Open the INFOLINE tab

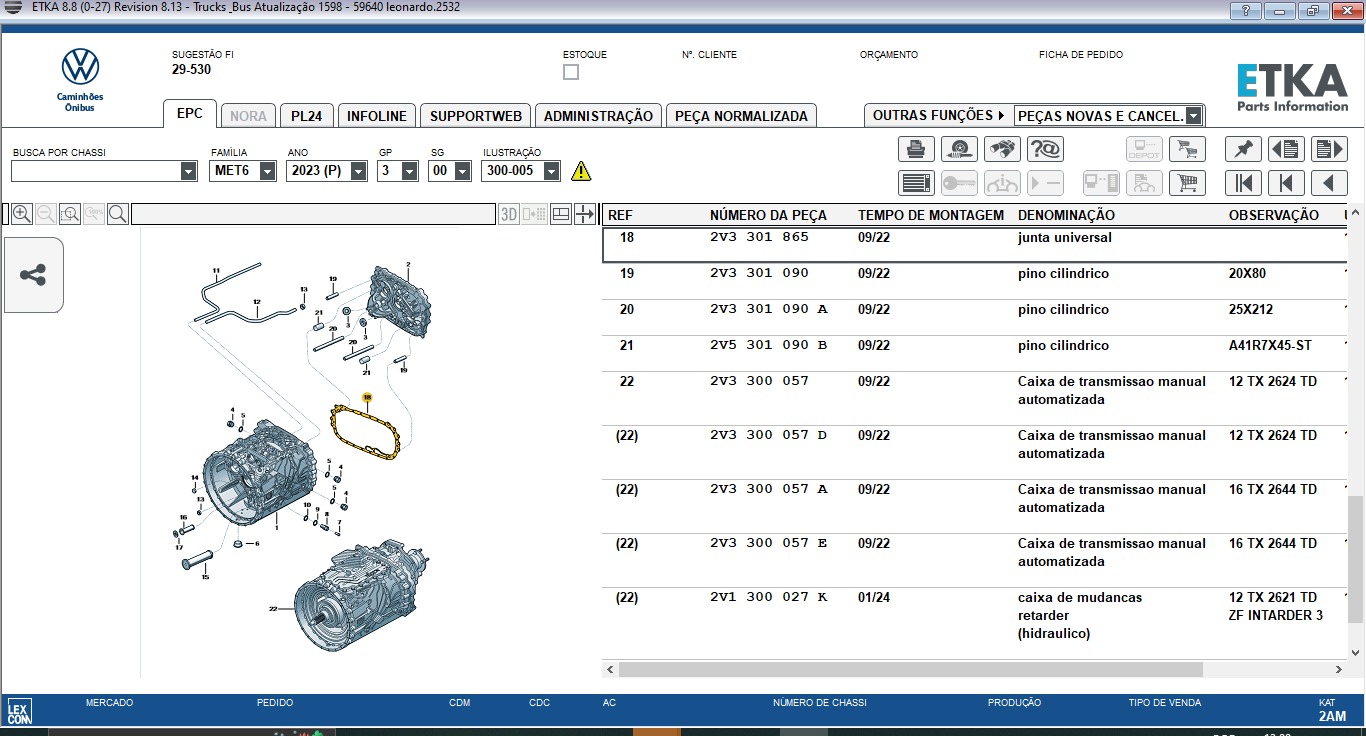coord(377,116)
